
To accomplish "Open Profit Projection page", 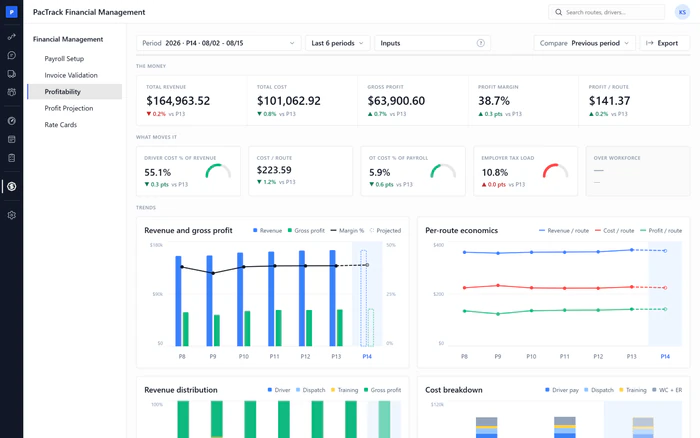I will (69, 108).
